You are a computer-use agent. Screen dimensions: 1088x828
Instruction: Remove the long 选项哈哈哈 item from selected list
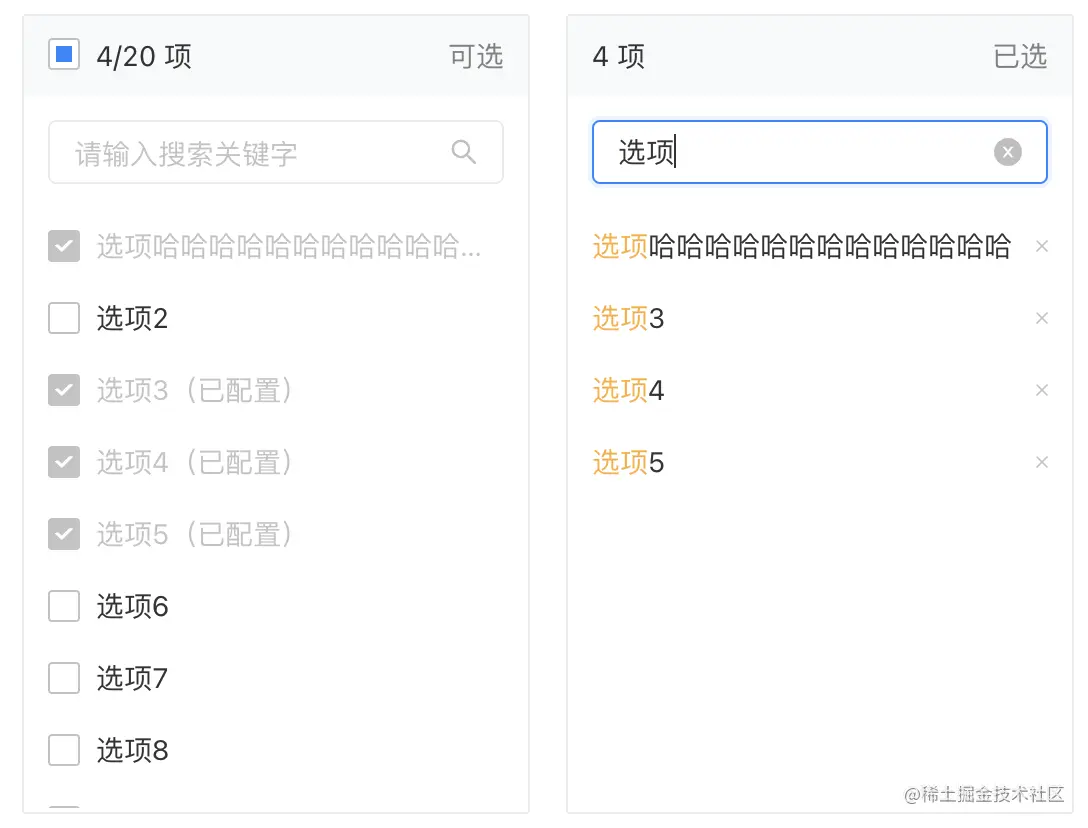coord(1042,246)
